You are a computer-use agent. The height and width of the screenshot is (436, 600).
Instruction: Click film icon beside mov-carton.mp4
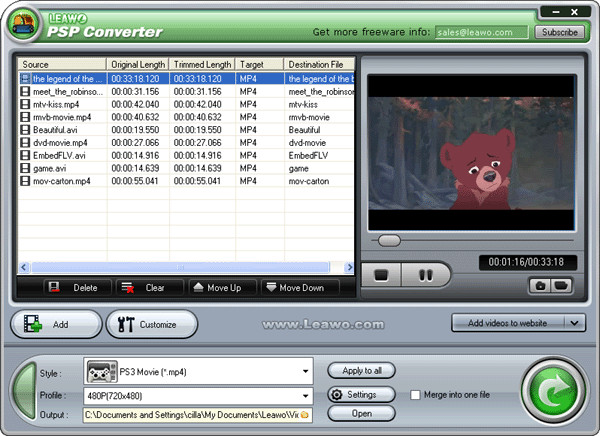(25, 181)
